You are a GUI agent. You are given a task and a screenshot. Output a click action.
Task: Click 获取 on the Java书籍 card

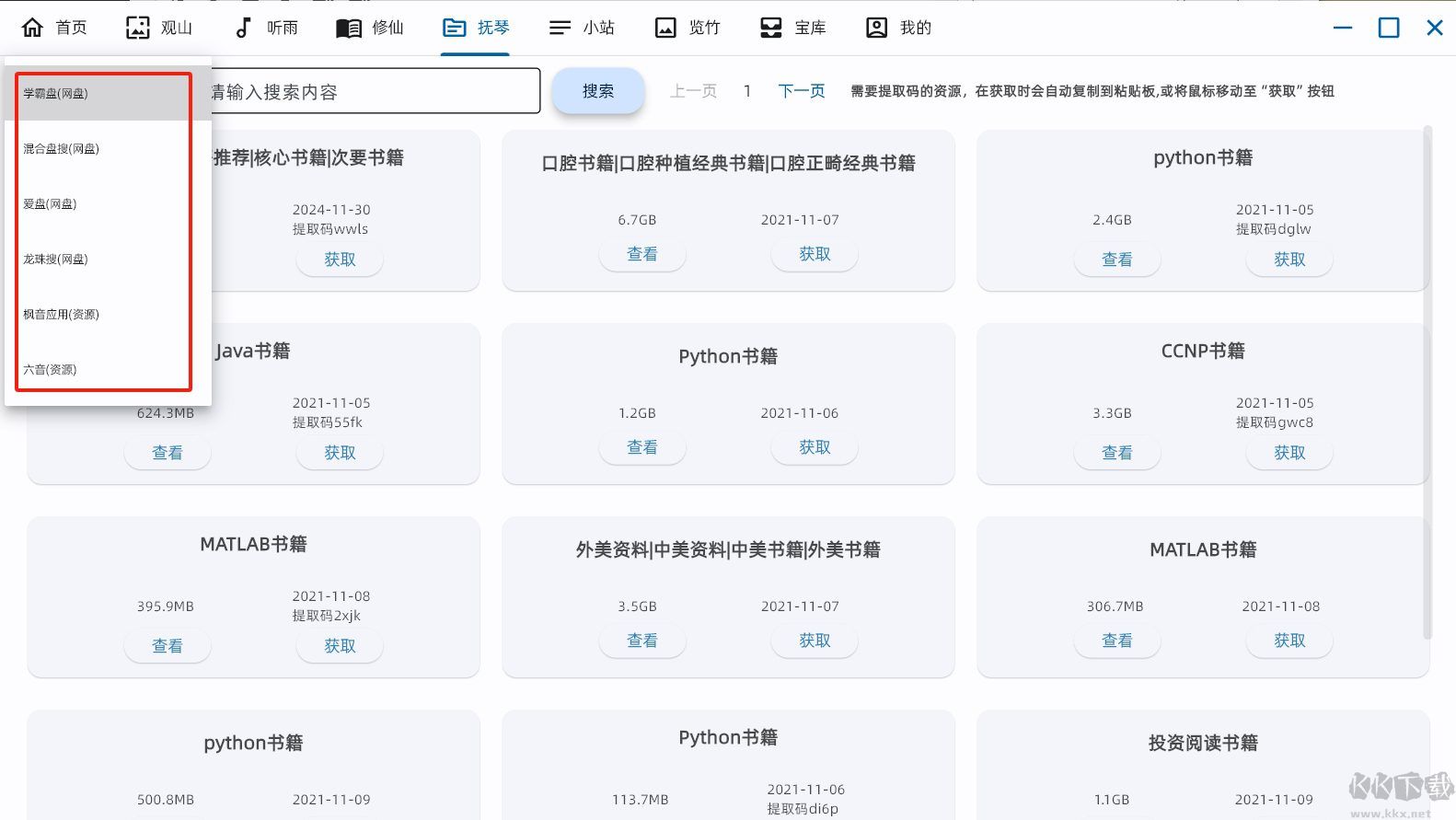[340, 453]
